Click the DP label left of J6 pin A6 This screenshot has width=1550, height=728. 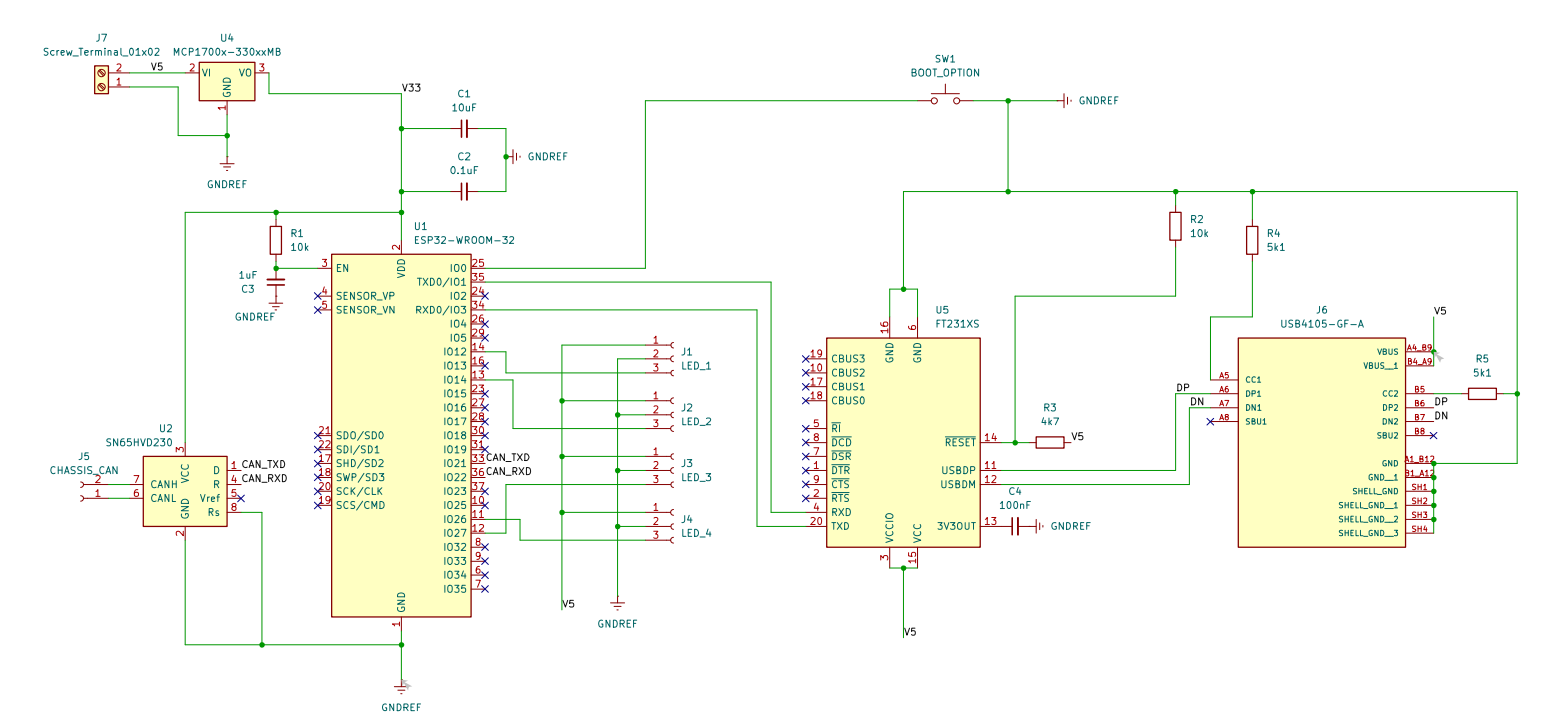click(x=1183, y=387)
